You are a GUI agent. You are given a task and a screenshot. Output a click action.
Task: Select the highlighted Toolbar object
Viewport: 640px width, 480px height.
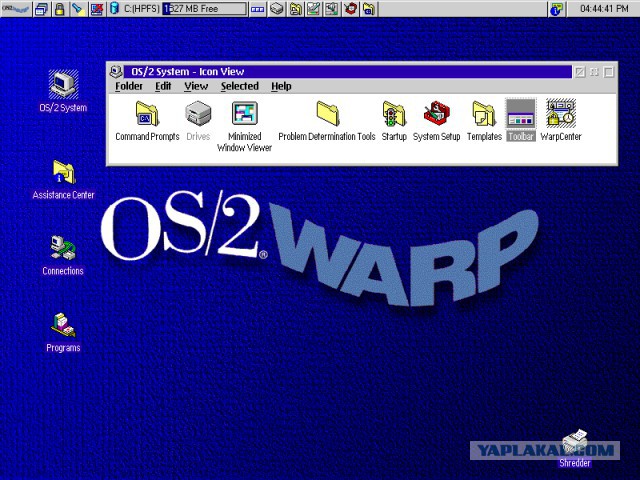click(521, 120)
